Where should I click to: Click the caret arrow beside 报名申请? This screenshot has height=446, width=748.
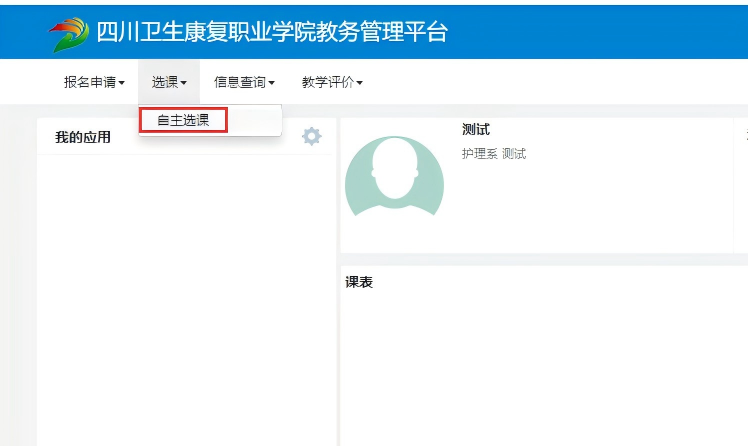click(122, 83)
